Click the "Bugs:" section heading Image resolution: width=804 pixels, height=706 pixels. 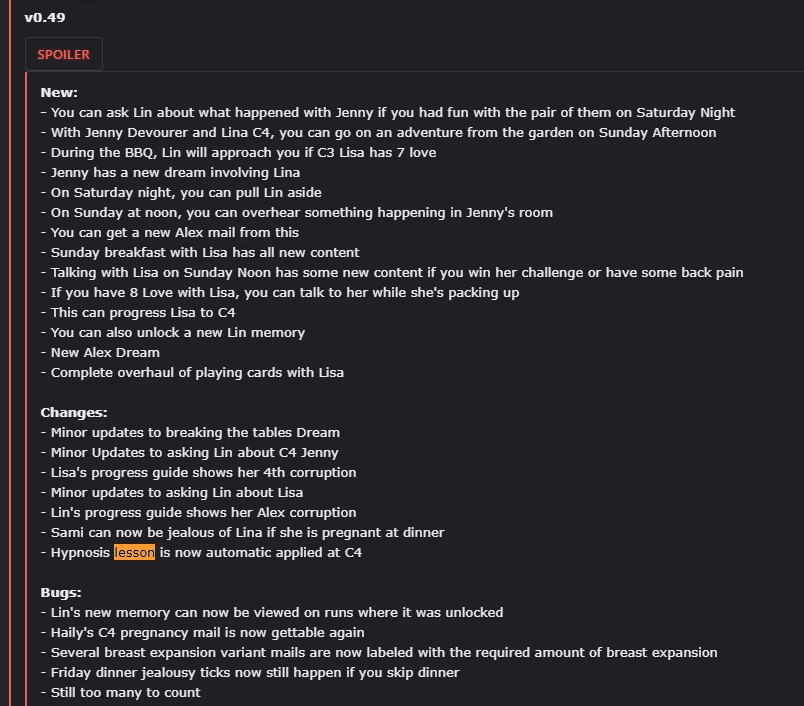61,592
